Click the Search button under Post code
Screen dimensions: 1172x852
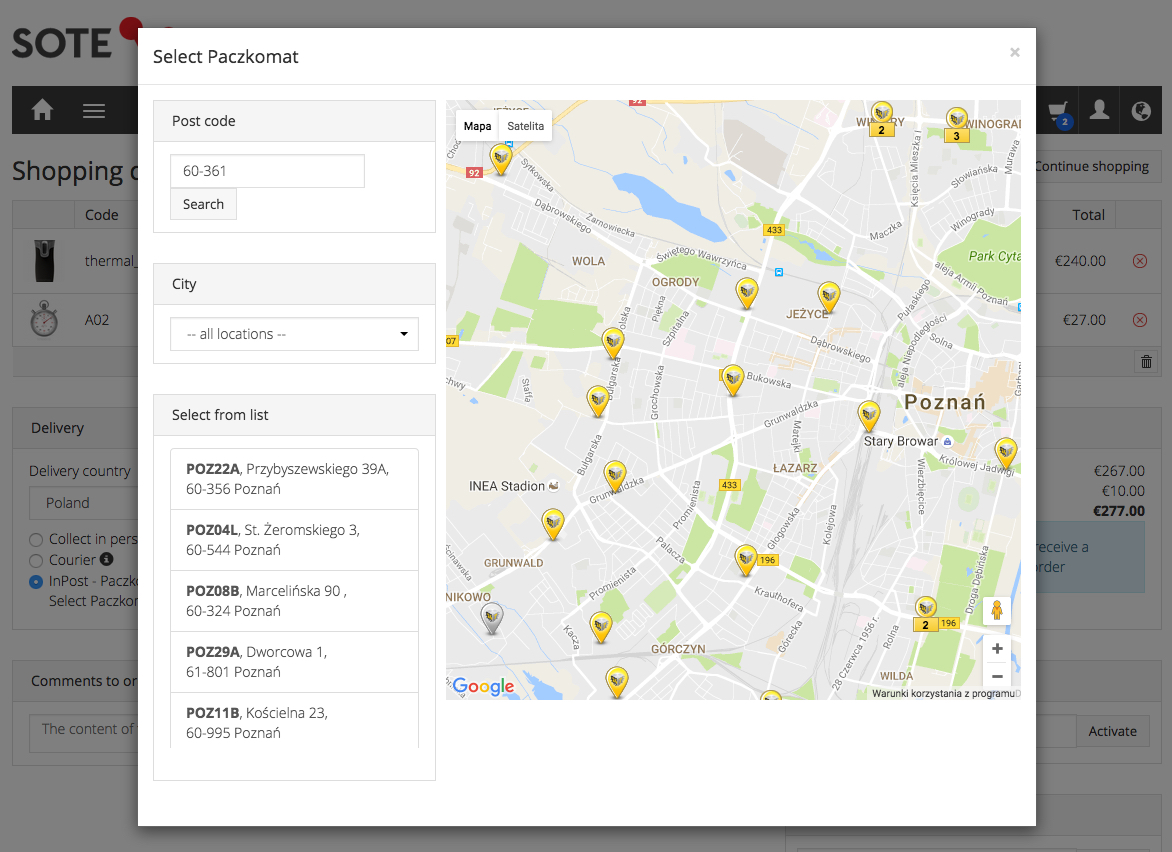click(x=203, y=204)
